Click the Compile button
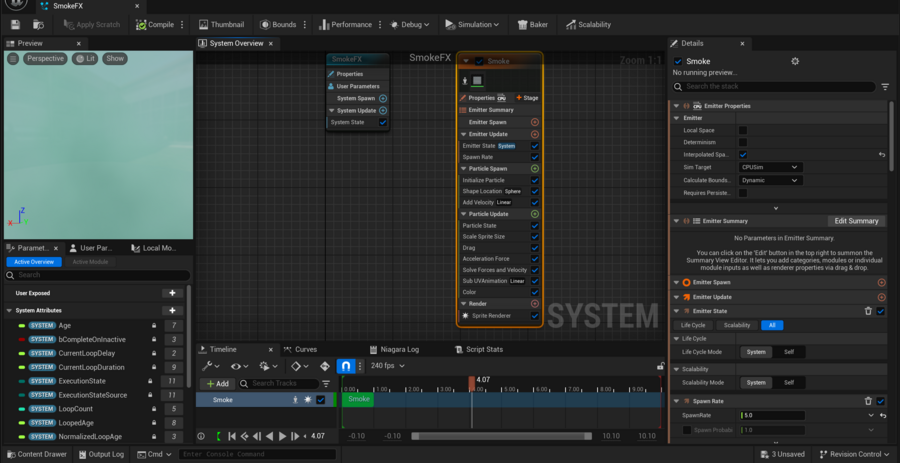The image size is (900, 463). (155, 25)
